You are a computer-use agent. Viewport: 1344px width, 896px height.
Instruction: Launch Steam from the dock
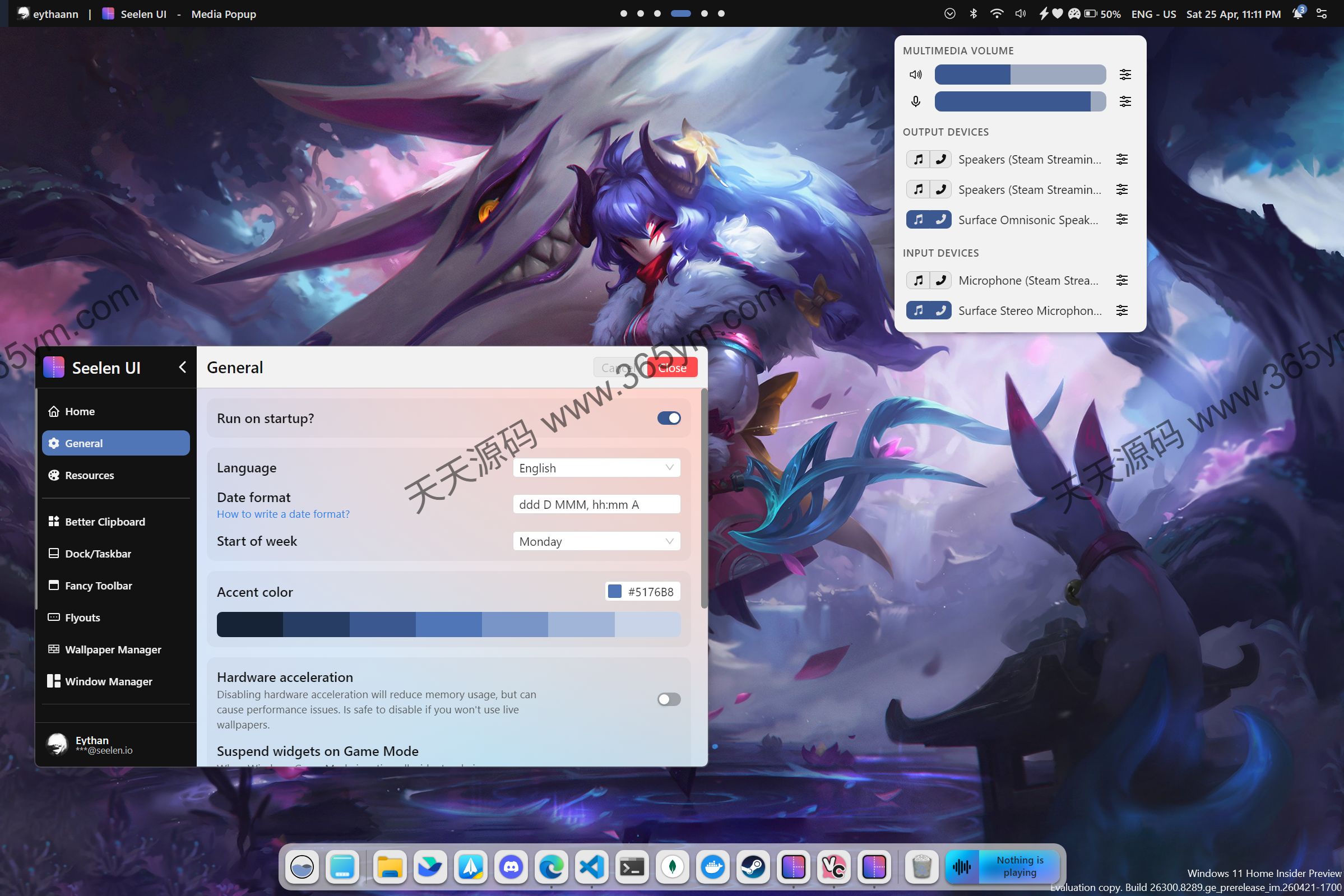pos(753,867)
